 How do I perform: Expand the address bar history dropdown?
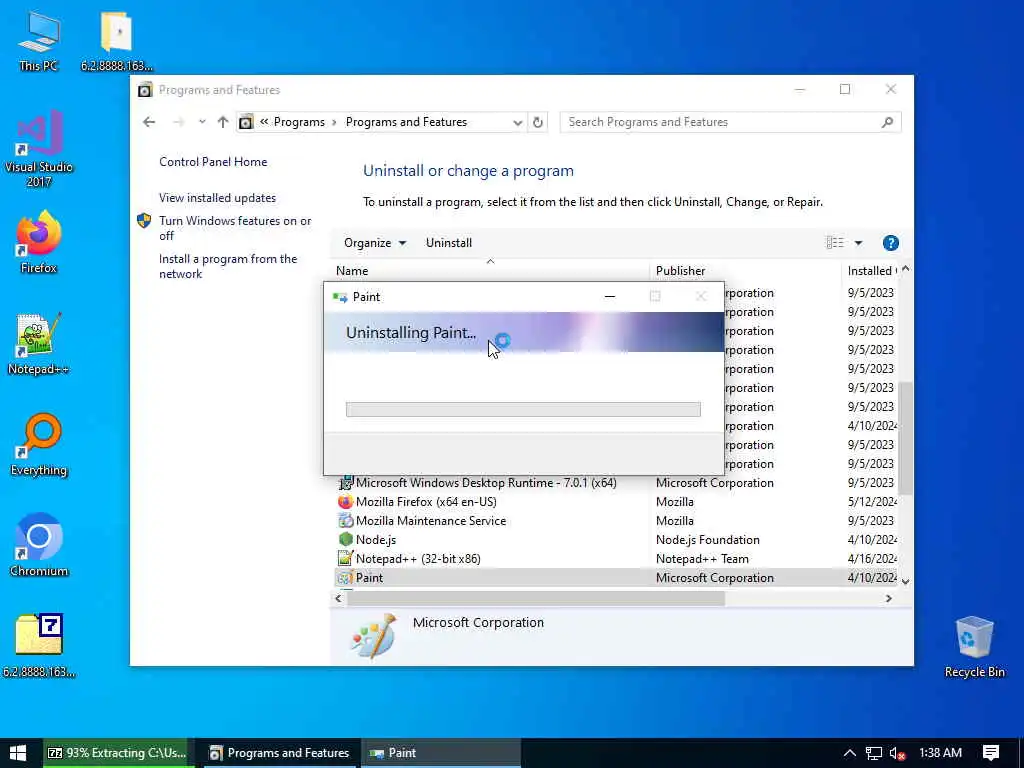[517, 122]
